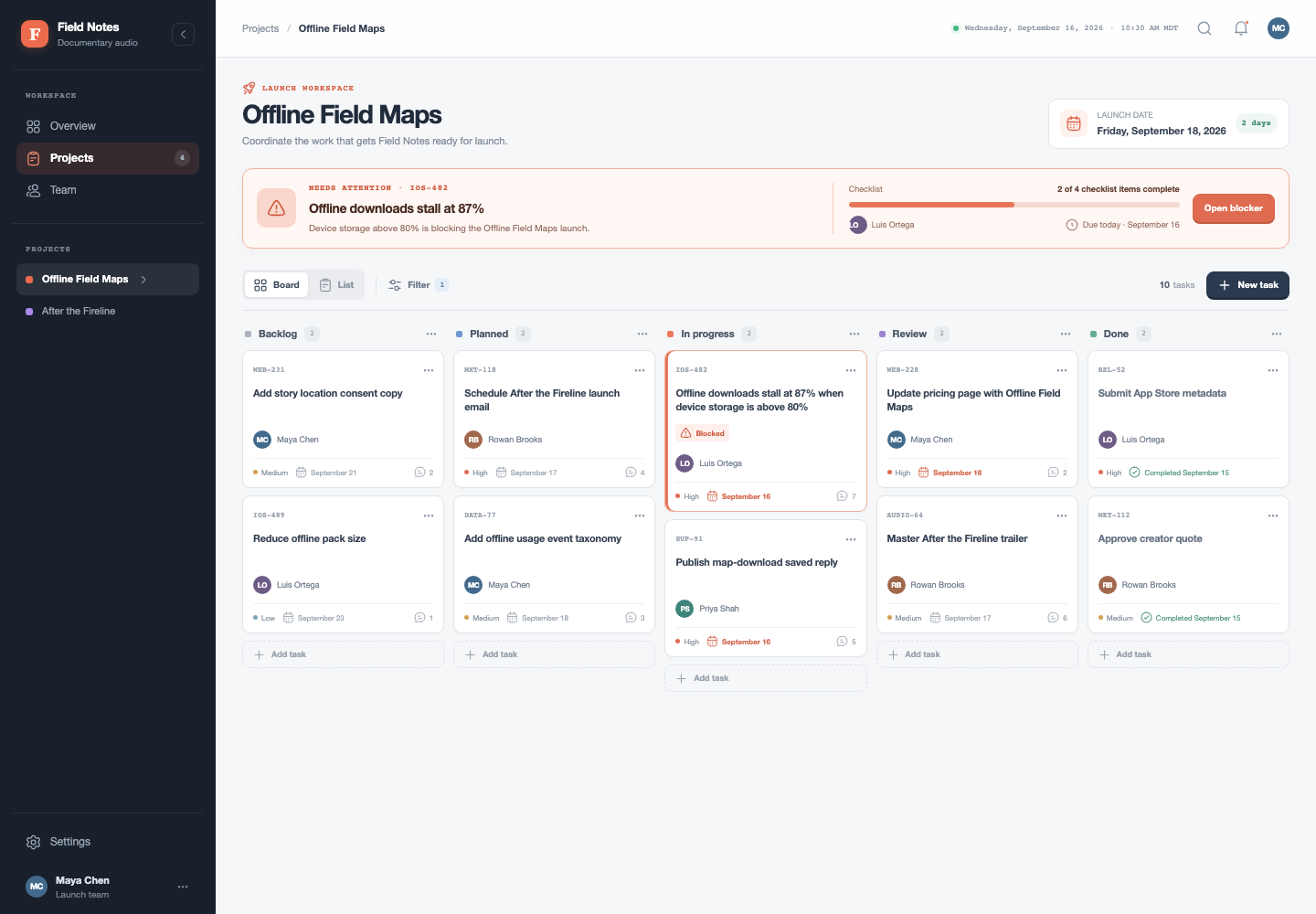
Task: Open REL-52 card options menu
Action: click(1273, 370)
